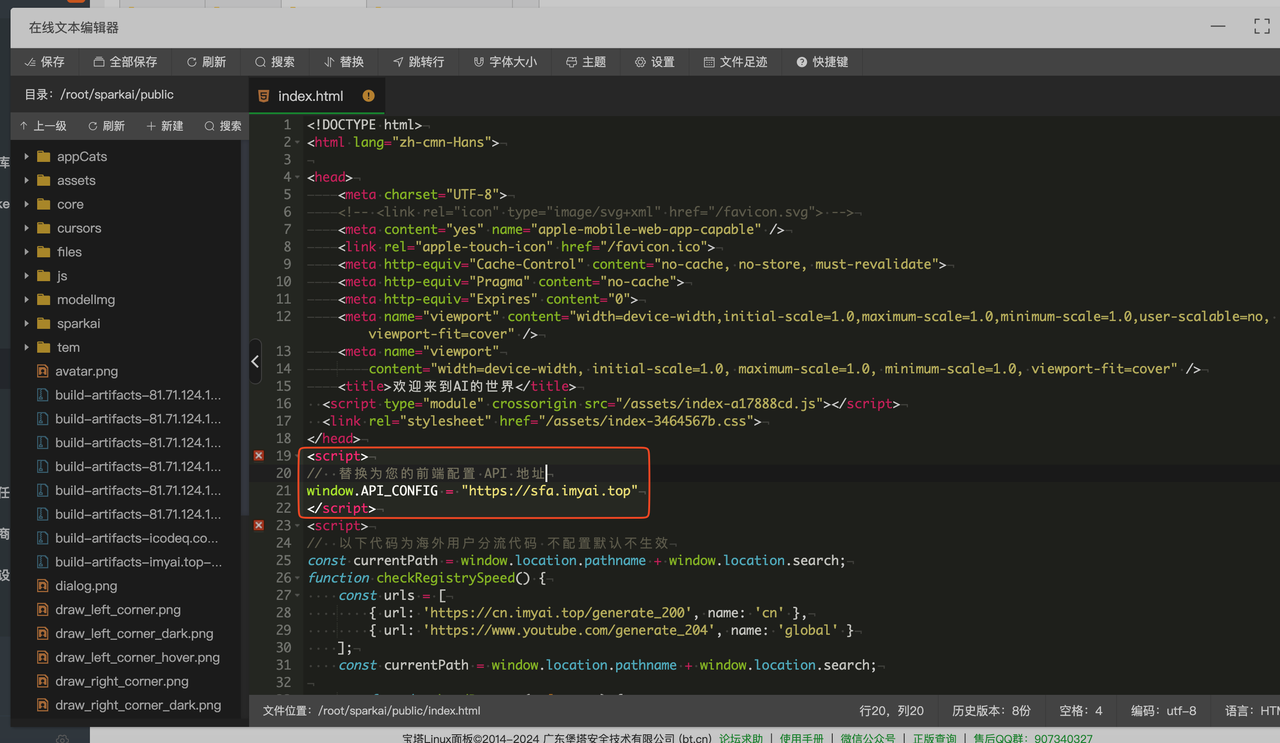The width and height of the screenshot is (1280, 743).
Task: Open 搜索 search in top toolbar
Action: (275, 62)
